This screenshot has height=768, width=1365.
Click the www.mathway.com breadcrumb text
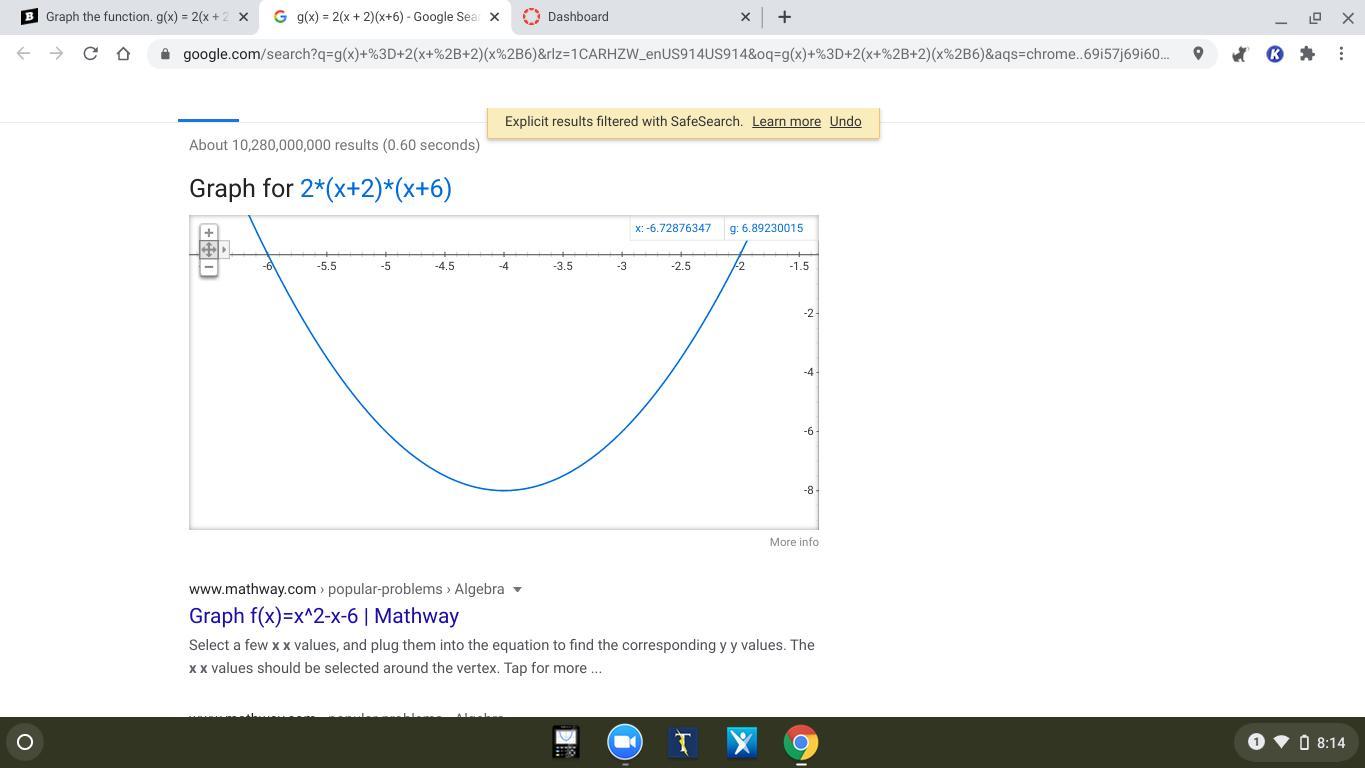pyautogui.click(x=252, y=589)
